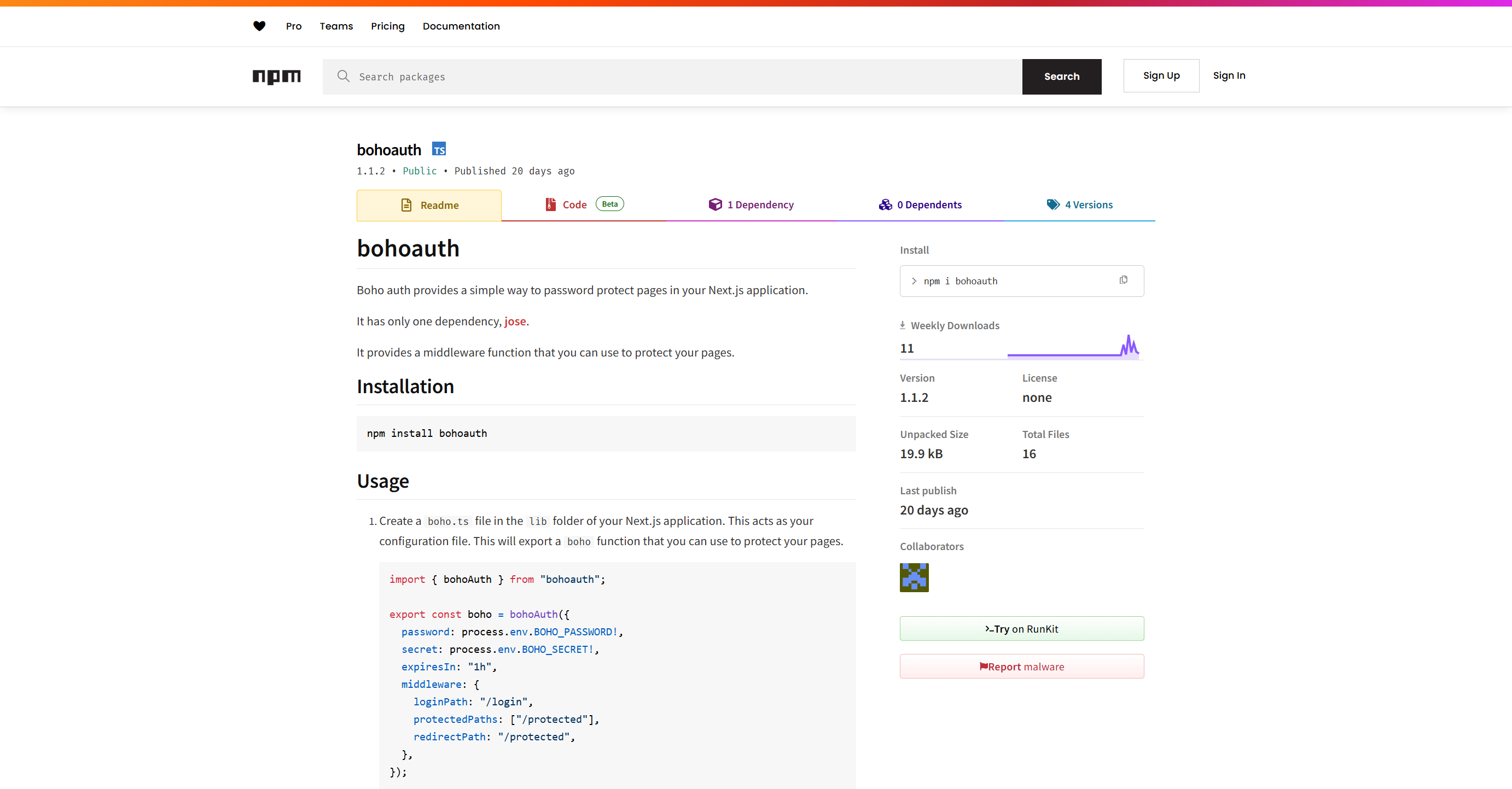Viewport: 1512px width, 789px height.
Task: Click the Collaborators label
Action: [x=932, y=546]
